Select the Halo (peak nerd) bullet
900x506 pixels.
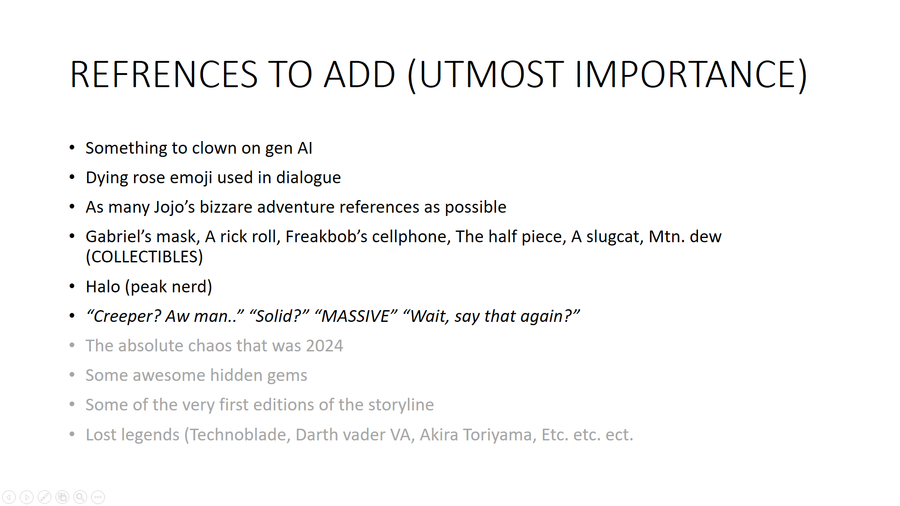[x=149, y=286]
